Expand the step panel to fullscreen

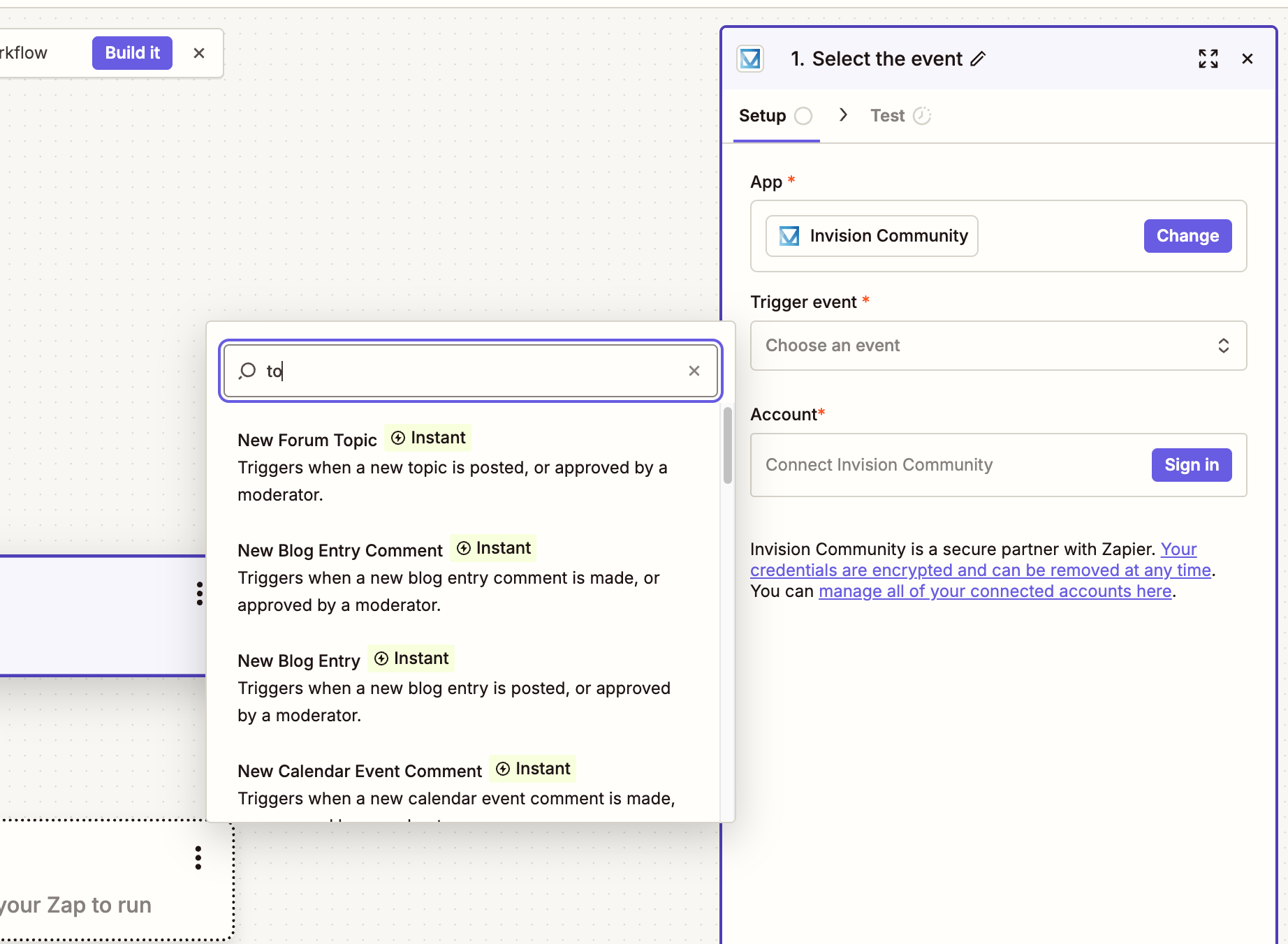[x=1208, y=59]
